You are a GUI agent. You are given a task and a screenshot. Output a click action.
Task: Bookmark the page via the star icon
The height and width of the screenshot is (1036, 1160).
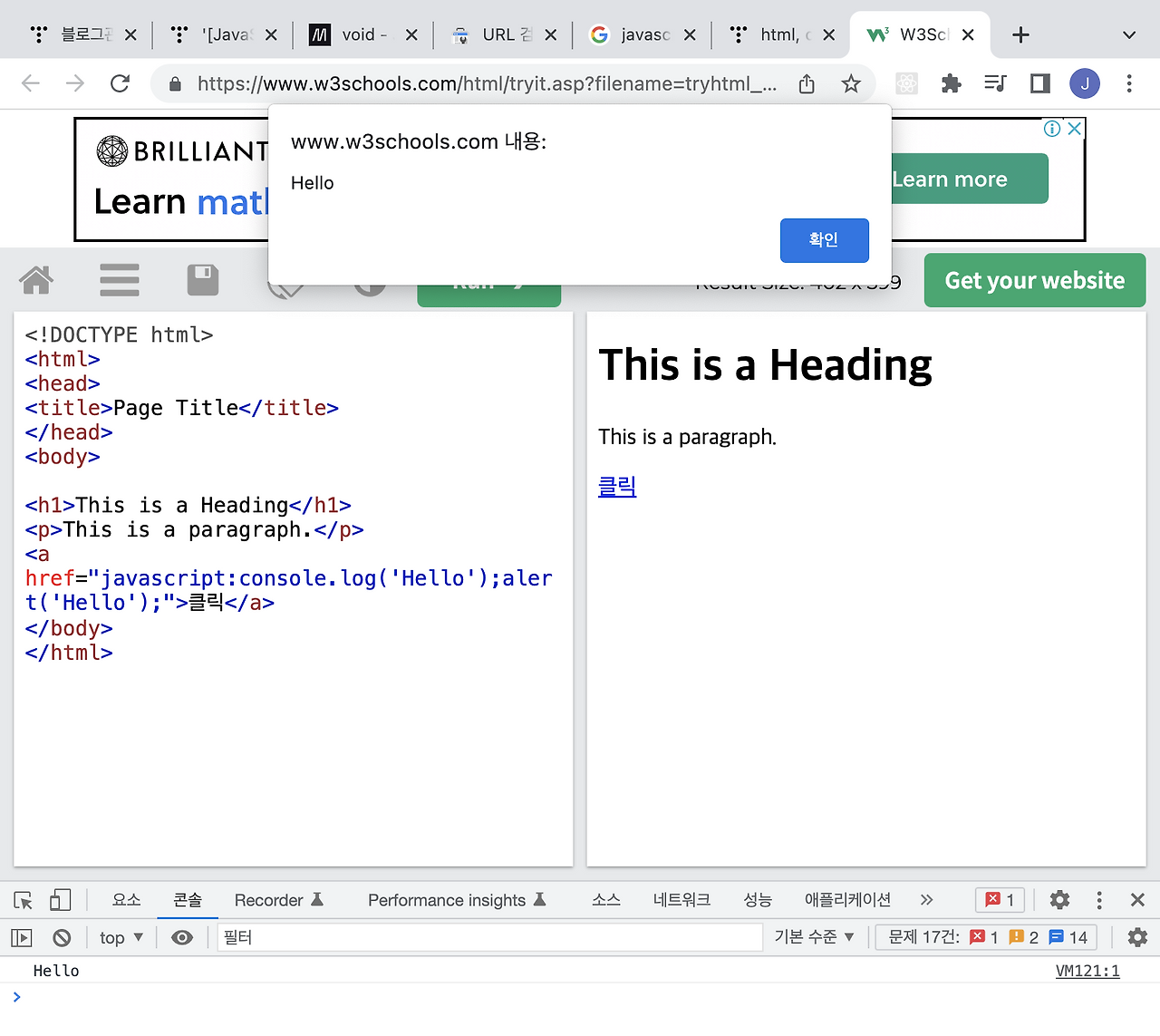pos(851,83)
